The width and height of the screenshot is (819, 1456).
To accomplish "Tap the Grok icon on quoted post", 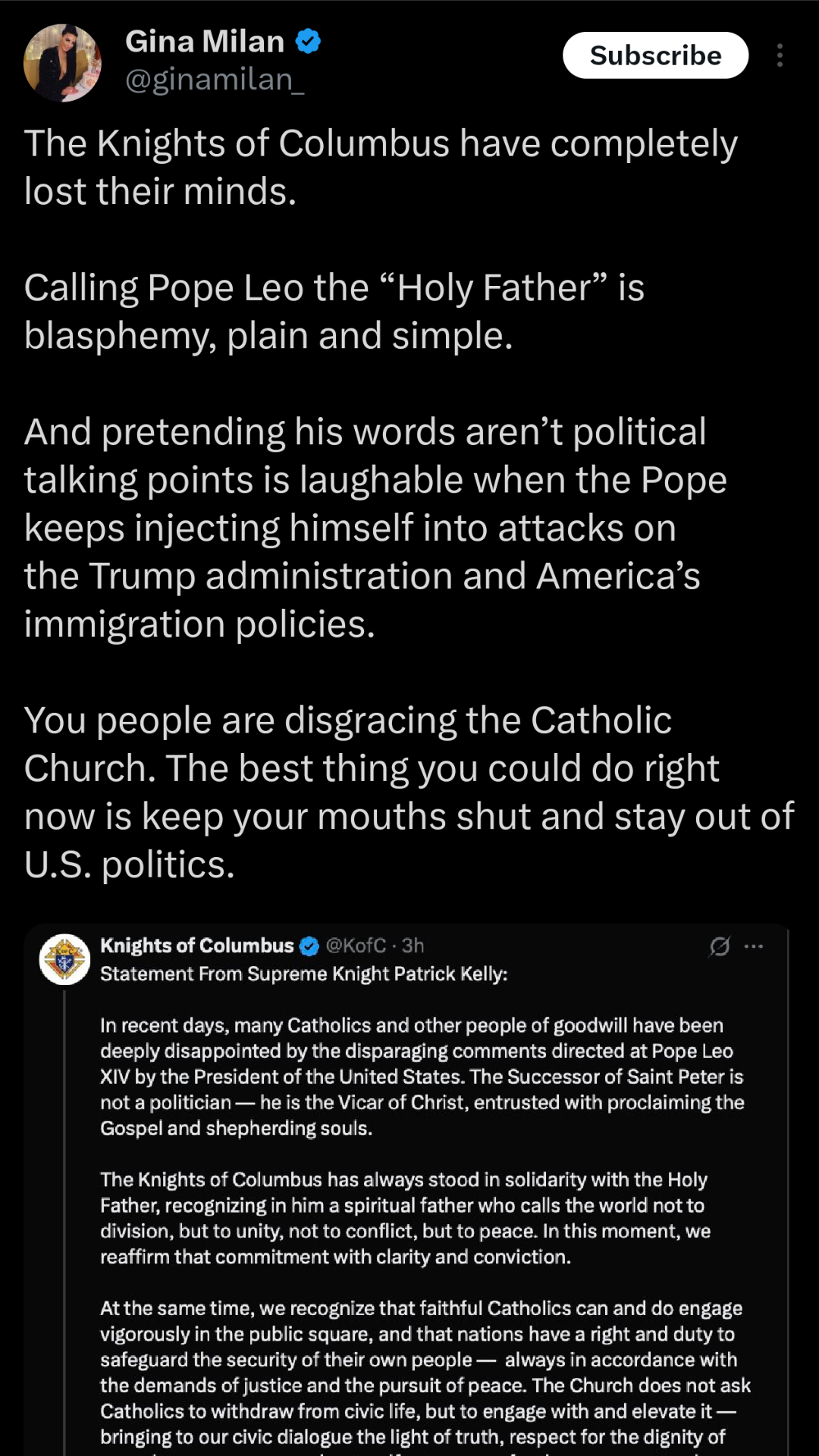I will (x=720, y=946).
